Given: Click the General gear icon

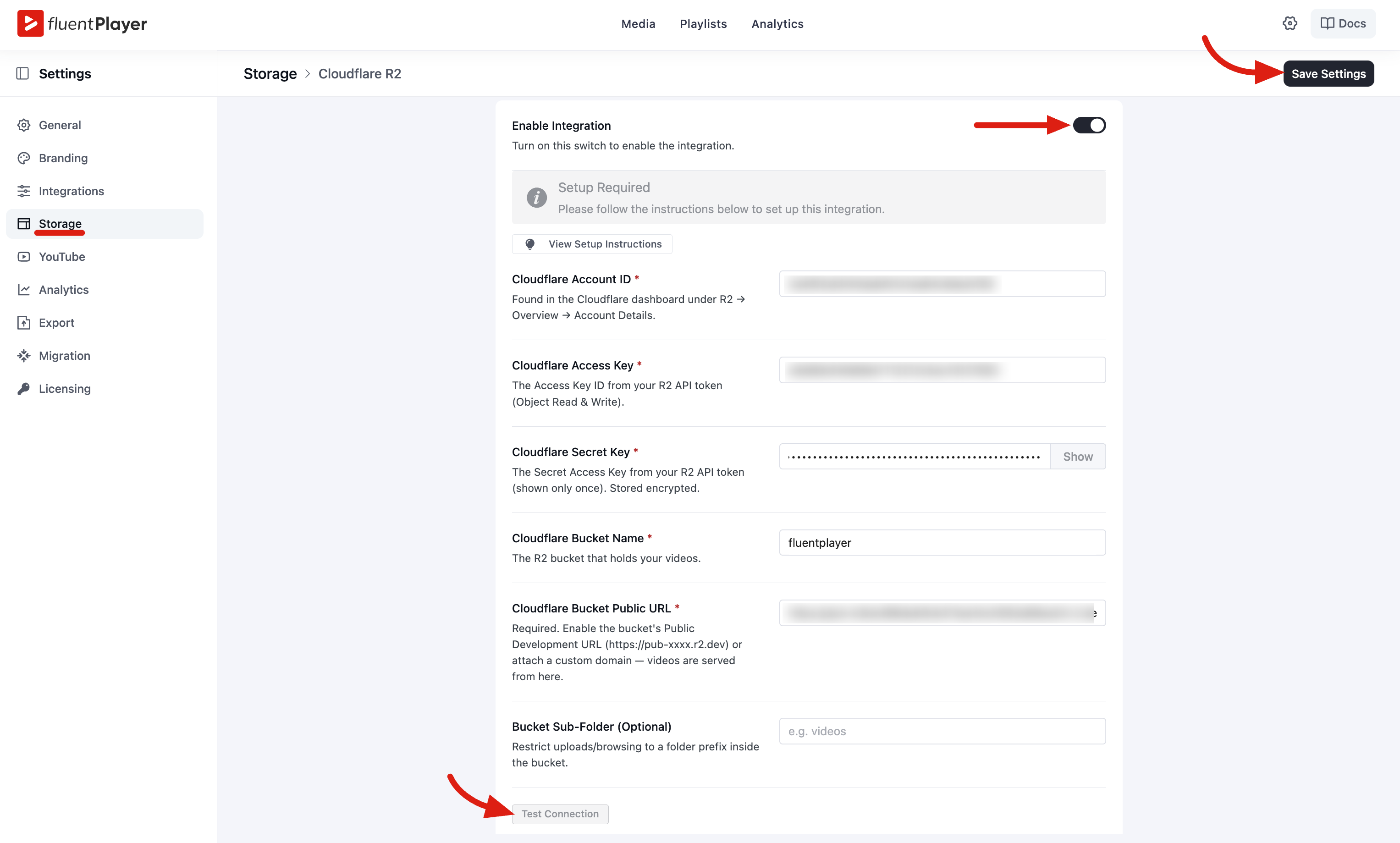Looking at the screenshot, I should click(23, 125).
